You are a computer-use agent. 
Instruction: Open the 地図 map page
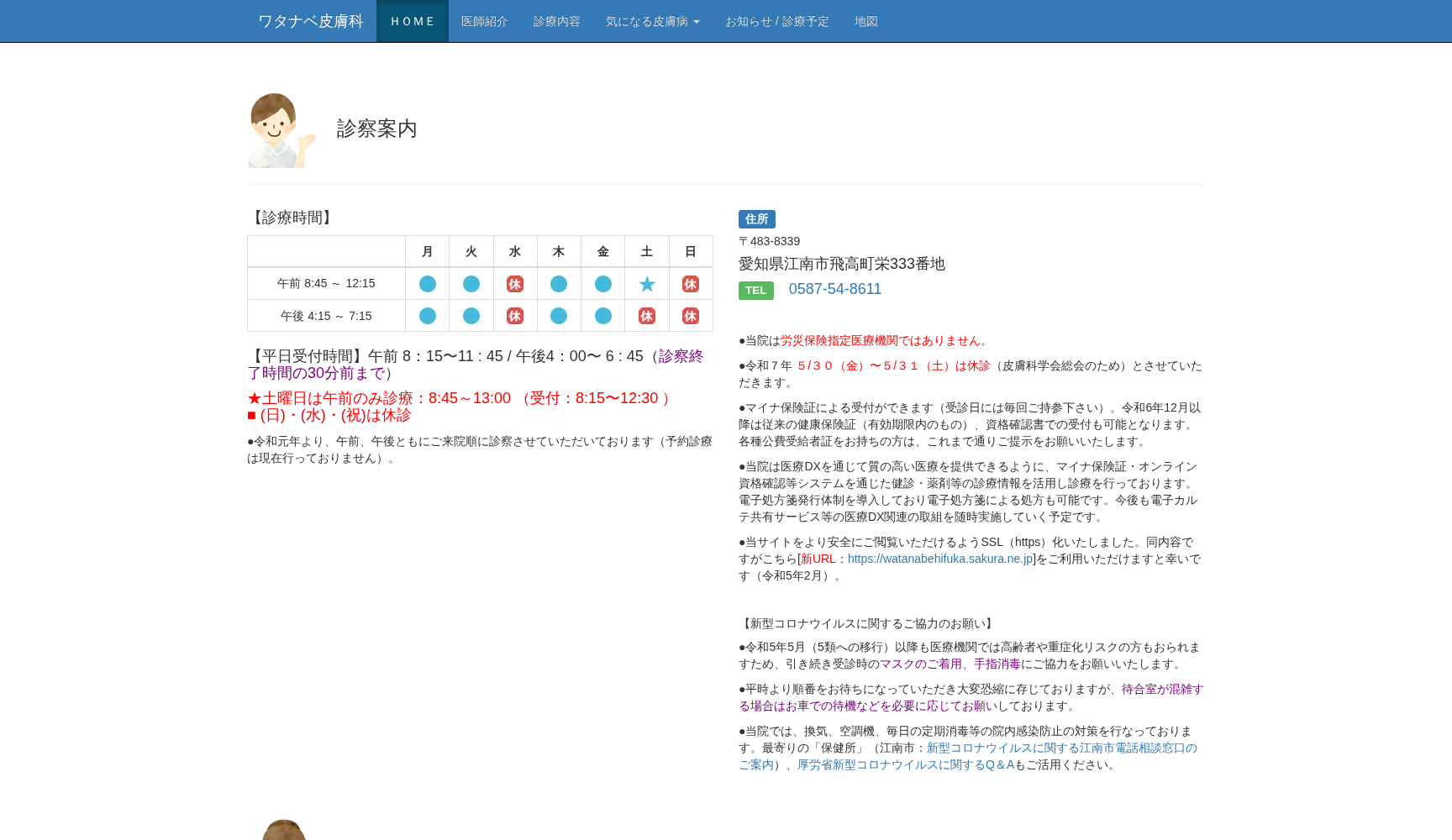coord(865,21)
